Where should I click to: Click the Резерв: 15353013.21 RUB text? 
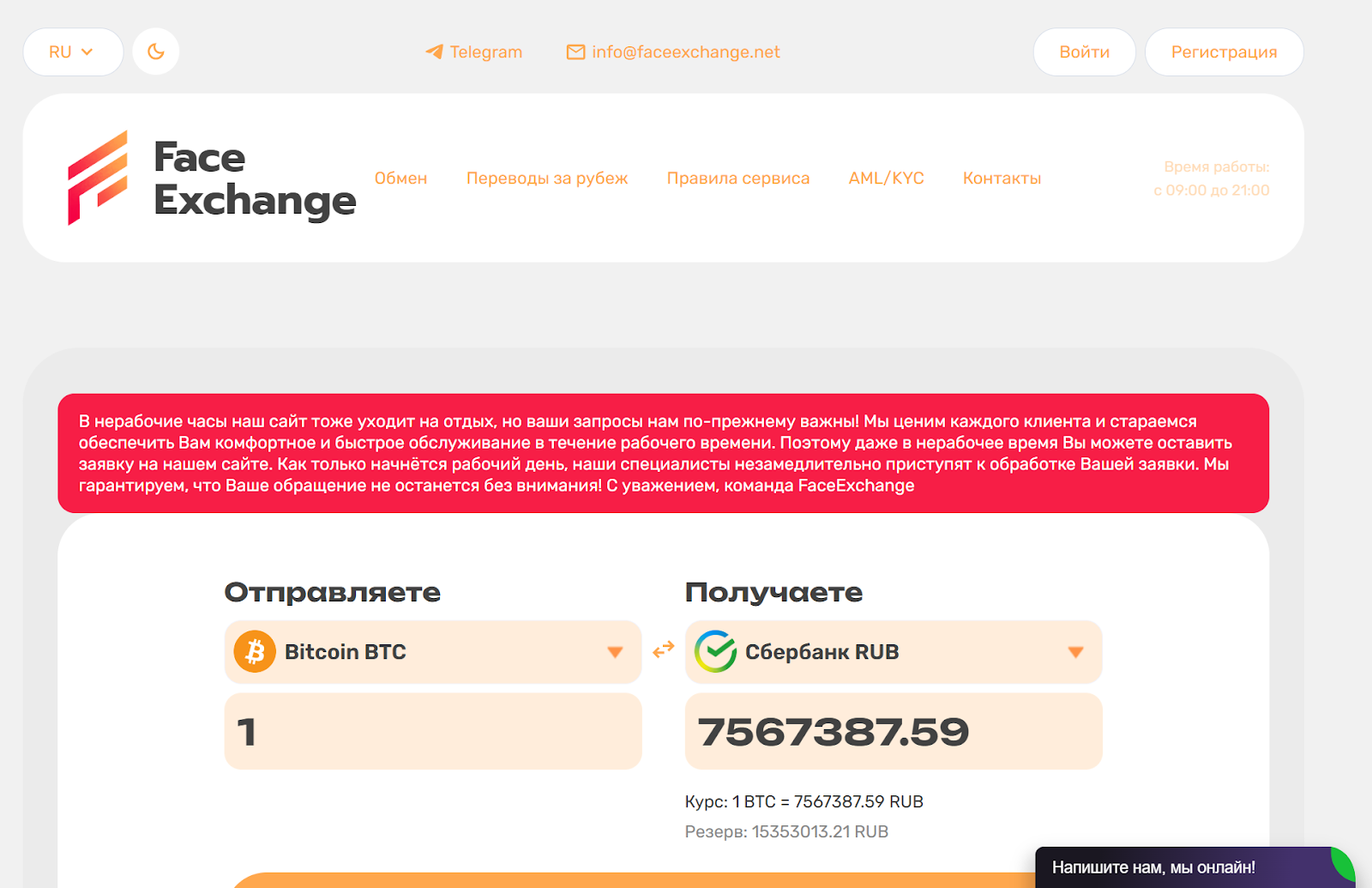[x=786, y=831]
